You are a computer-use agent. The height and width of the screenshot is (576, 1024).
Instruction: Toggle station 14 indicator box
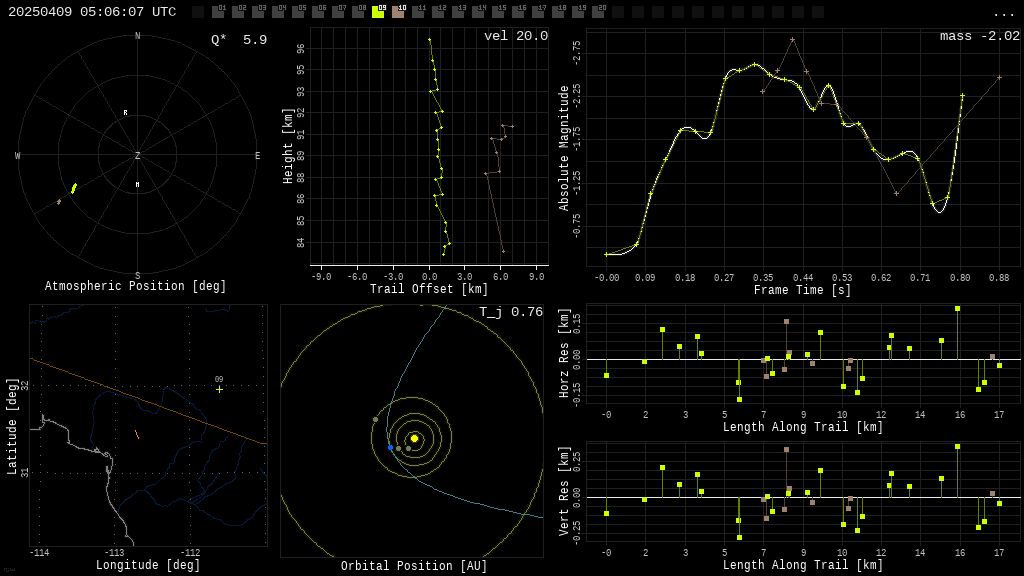[478, 12]
